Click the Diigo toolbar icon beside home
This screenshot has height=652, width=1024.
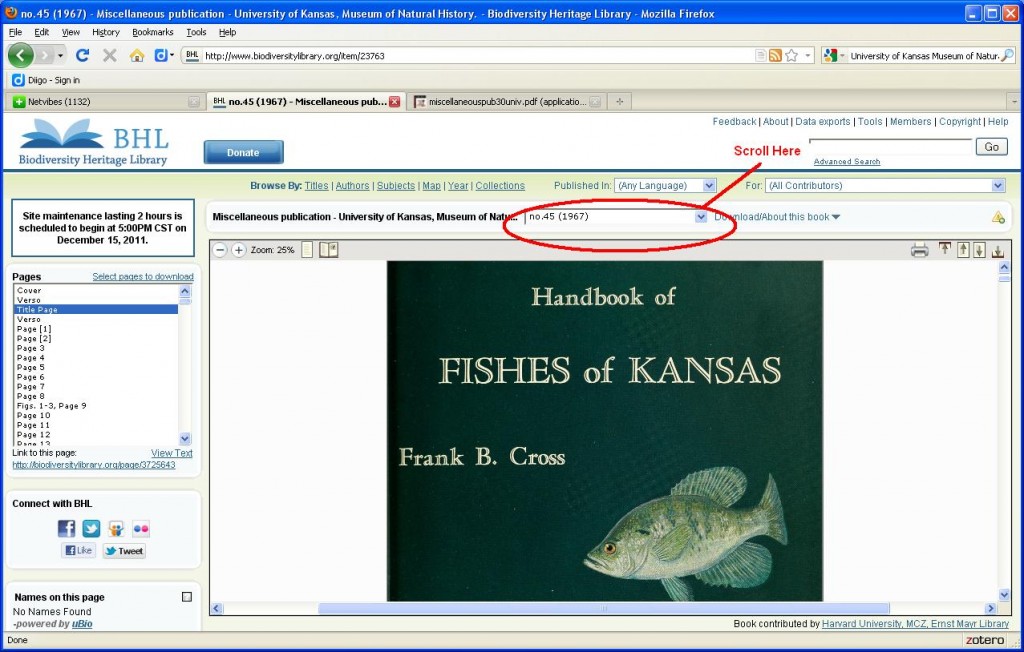coord(161,56)
